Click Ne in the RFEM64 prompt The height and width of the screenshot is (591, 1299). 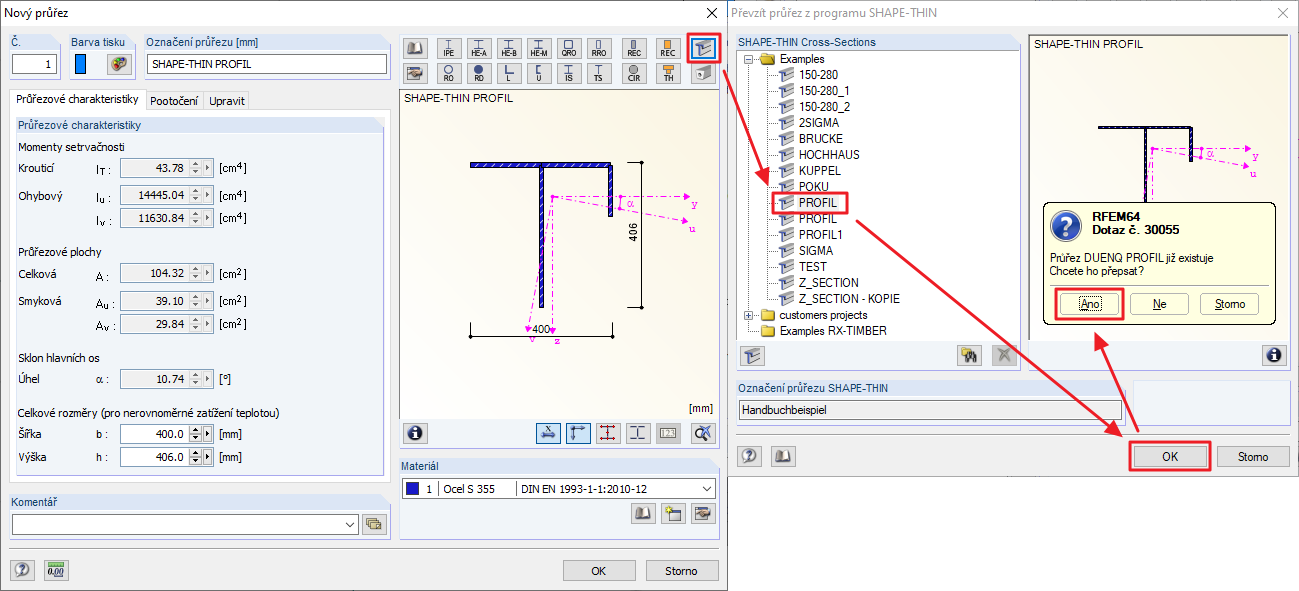(1159, 305)
